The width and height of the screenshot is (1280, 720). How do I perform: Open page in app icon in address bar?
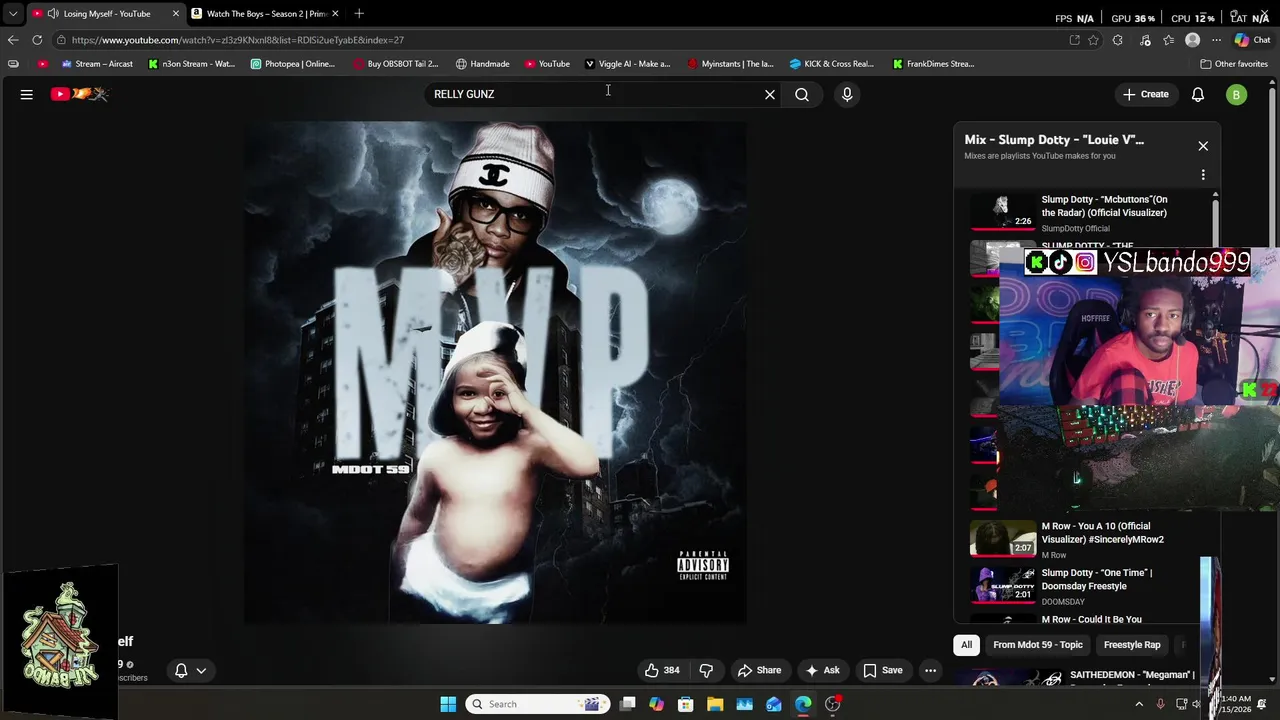1074,40
